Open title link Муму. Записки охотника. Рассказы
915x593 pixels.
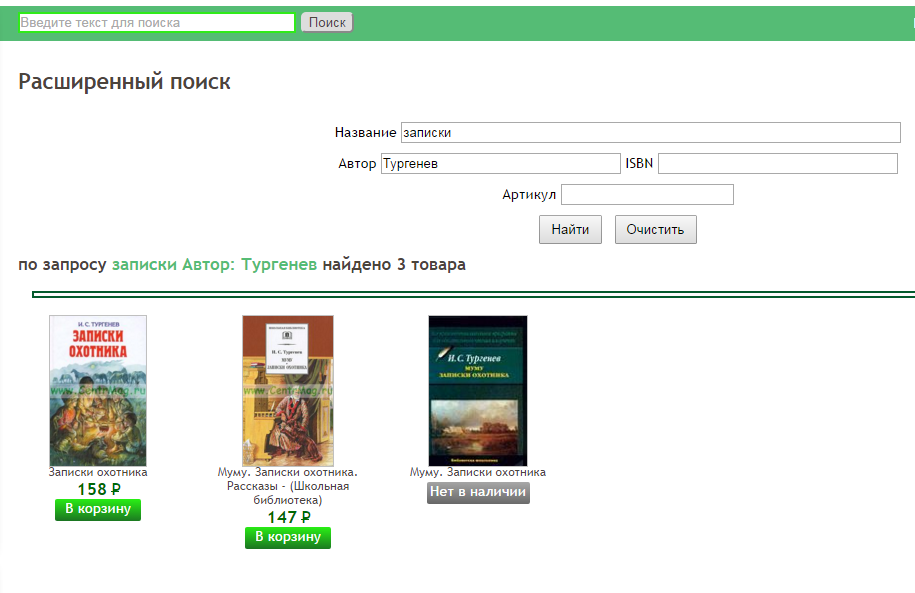click(288, 485)
